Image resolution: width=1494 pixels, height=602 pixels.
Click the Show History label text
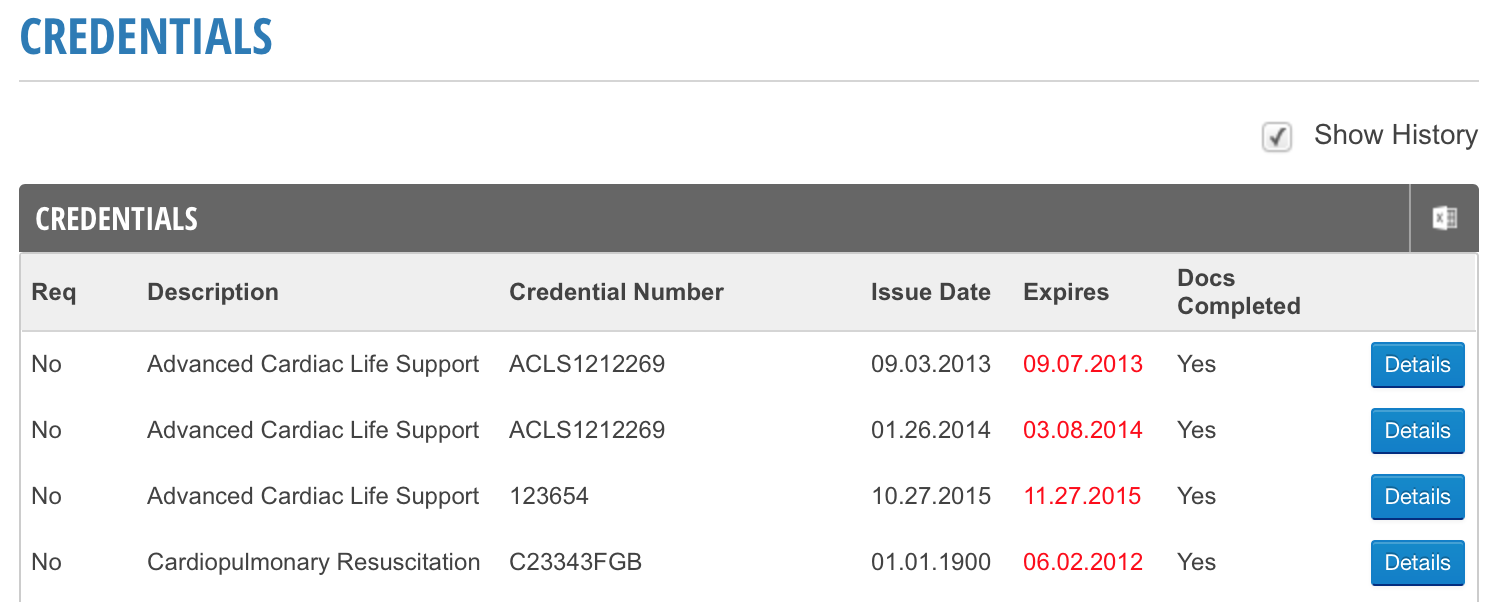tap(1395, 135)
